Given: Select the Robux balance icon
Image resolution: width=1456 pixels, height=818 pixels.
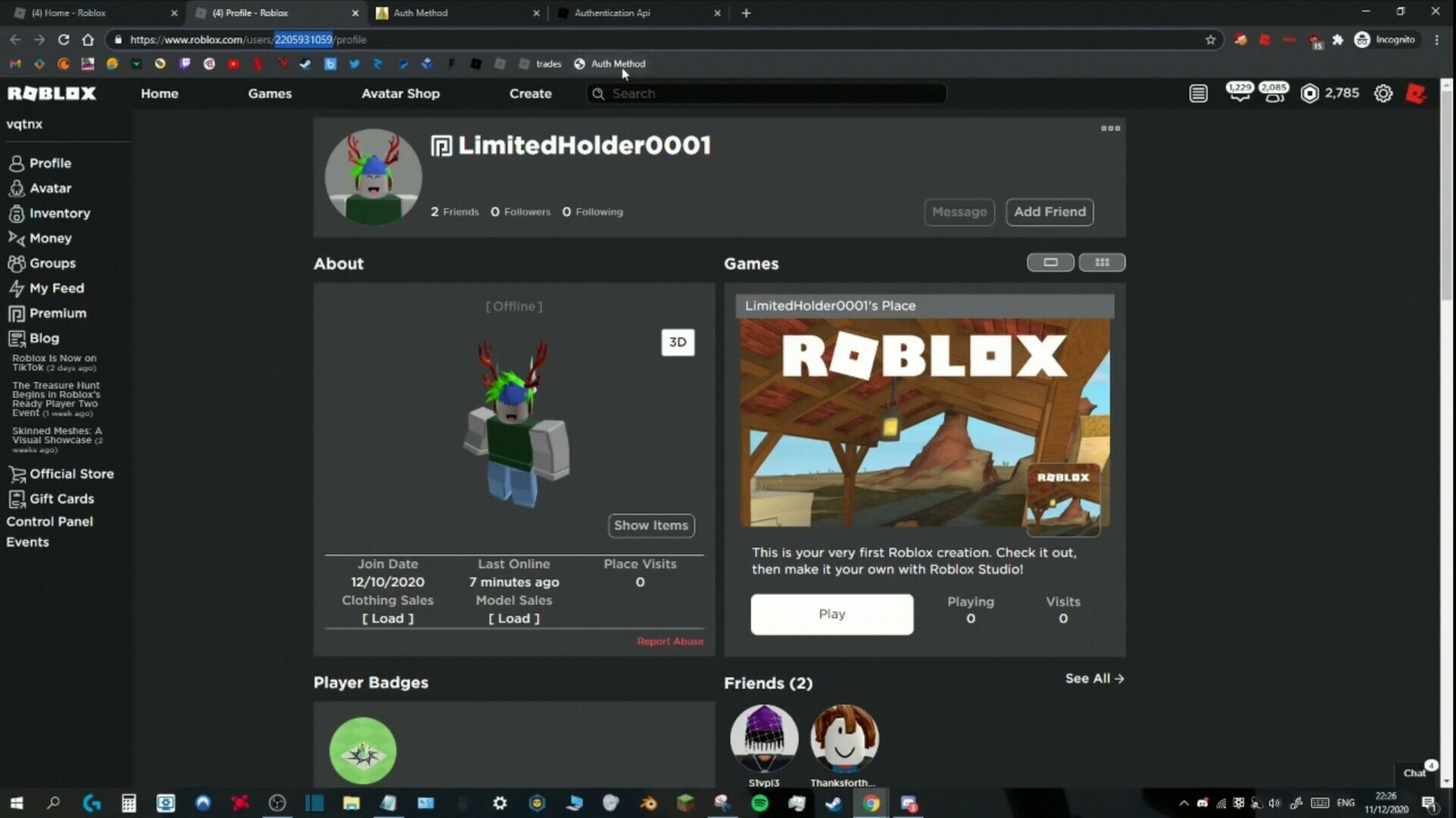Looking at the screenshot, I should click(1310, 92).
